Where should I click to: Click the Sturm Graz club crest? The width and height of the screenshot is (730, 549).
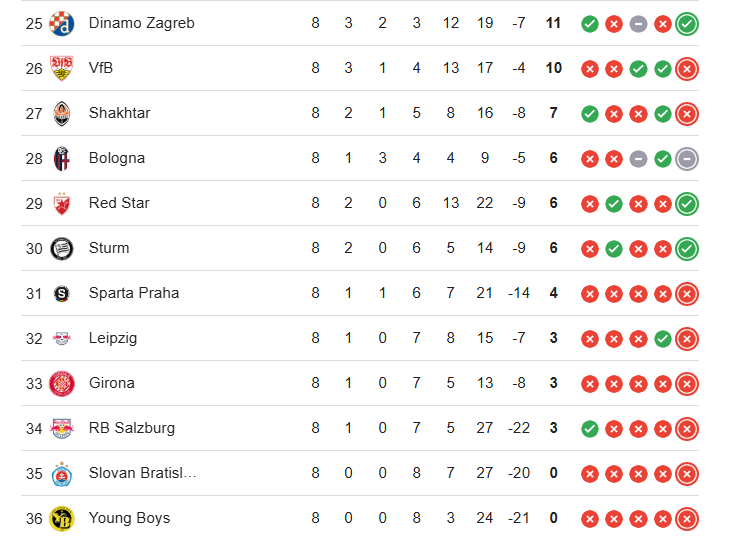pos(61,249)
